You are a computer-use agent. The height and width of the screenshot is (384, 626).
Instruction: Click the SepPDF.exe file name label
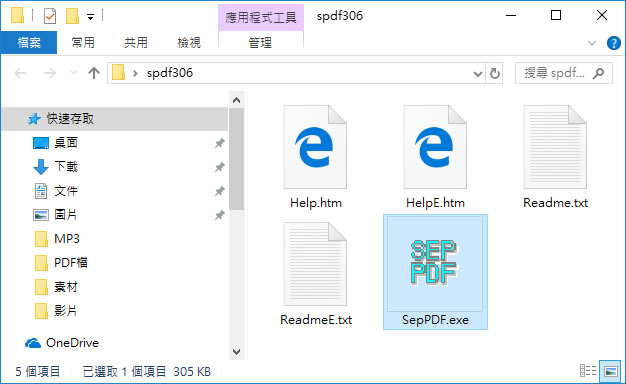tap(435, 320)
